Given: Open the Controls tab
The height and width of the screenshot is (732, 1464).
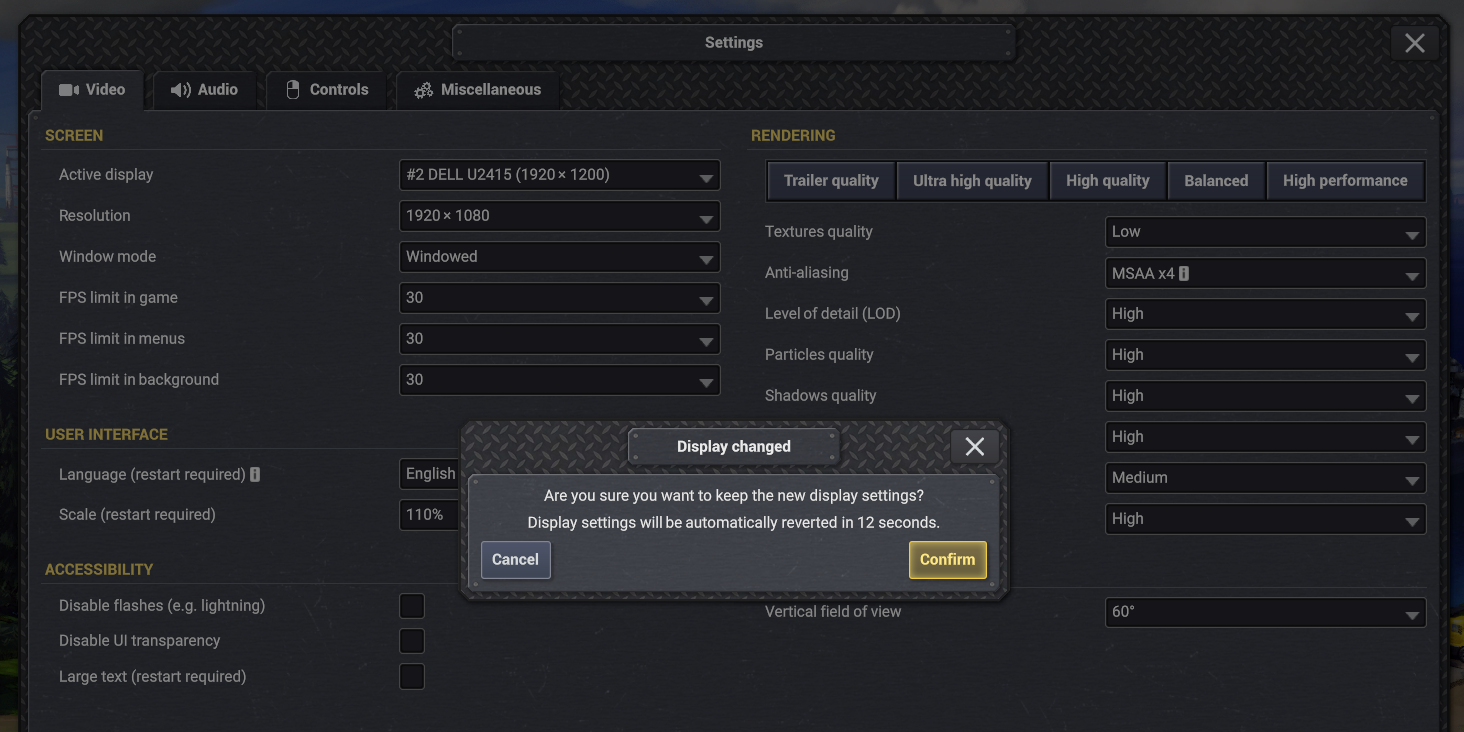Looking at the screenshot, I should pos(327,90).
